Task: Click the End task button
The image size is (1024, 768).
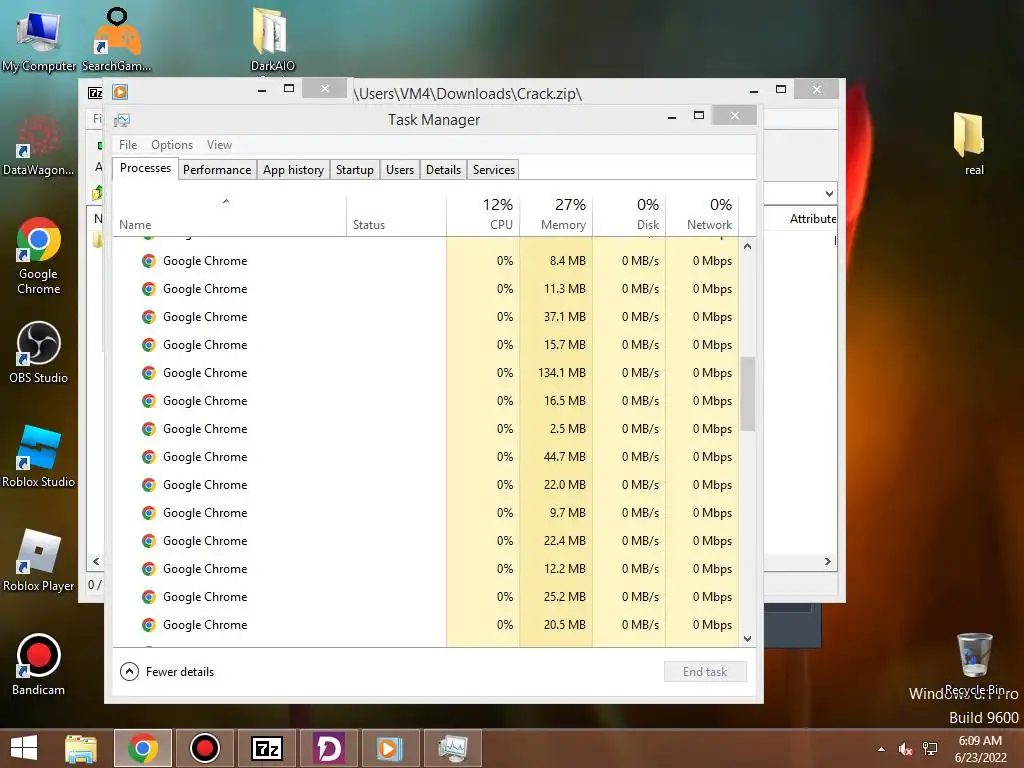Action: coord(705,672)
